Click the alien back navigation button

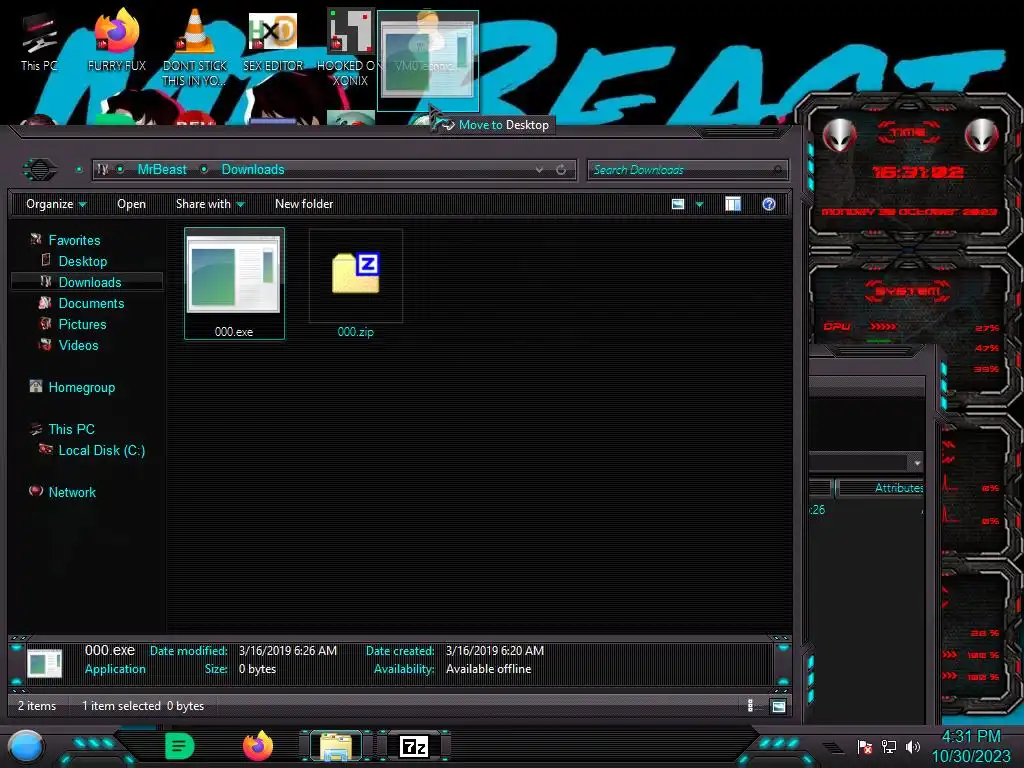click(40, 170)
